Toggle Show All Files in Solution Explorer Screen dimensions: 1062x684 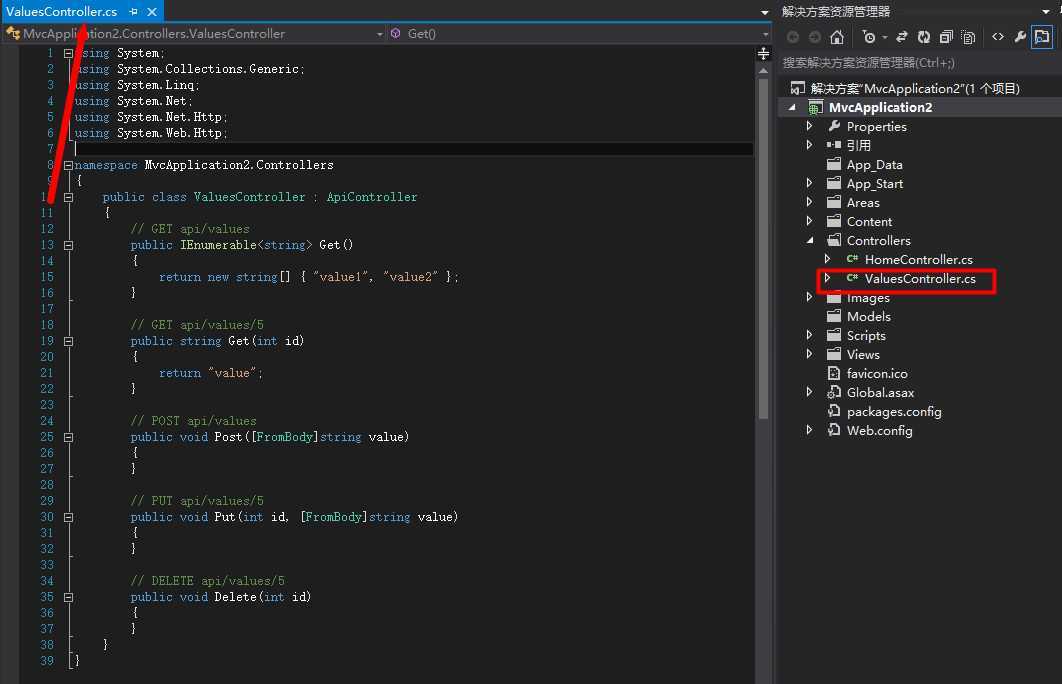point(969,37)
